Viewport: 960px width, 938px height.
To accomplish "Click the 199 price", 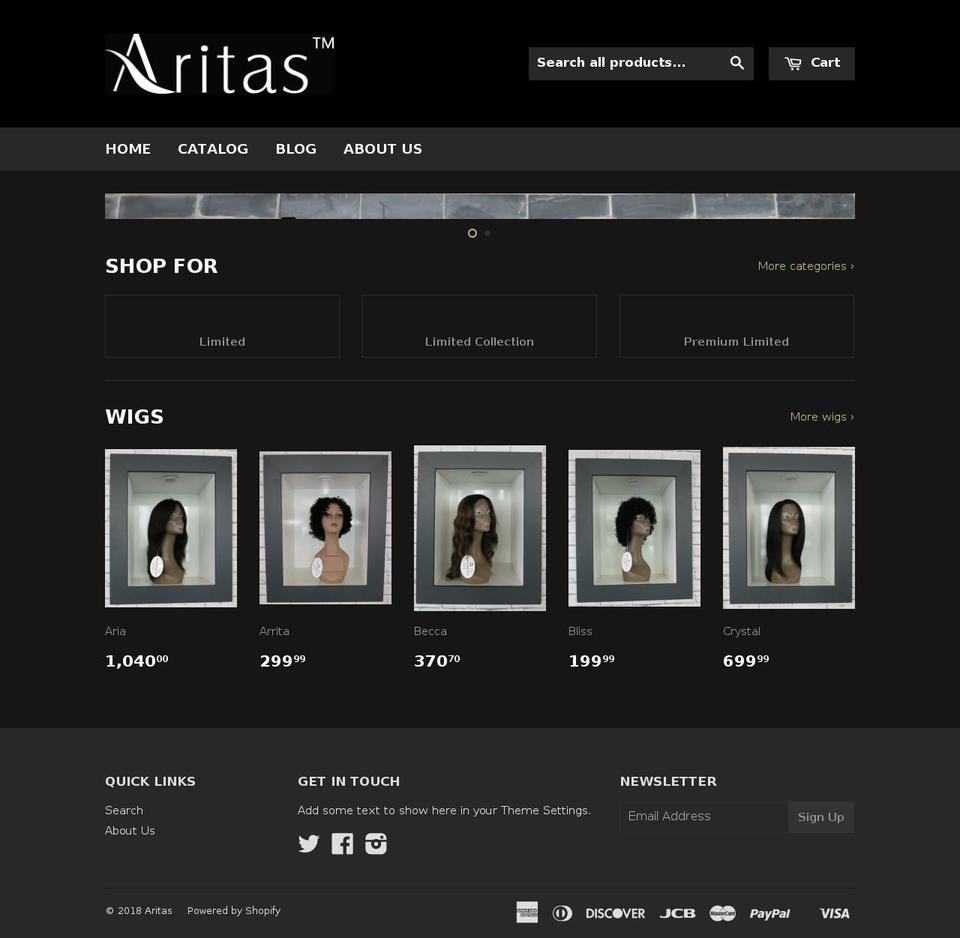I will click(591, 661).
